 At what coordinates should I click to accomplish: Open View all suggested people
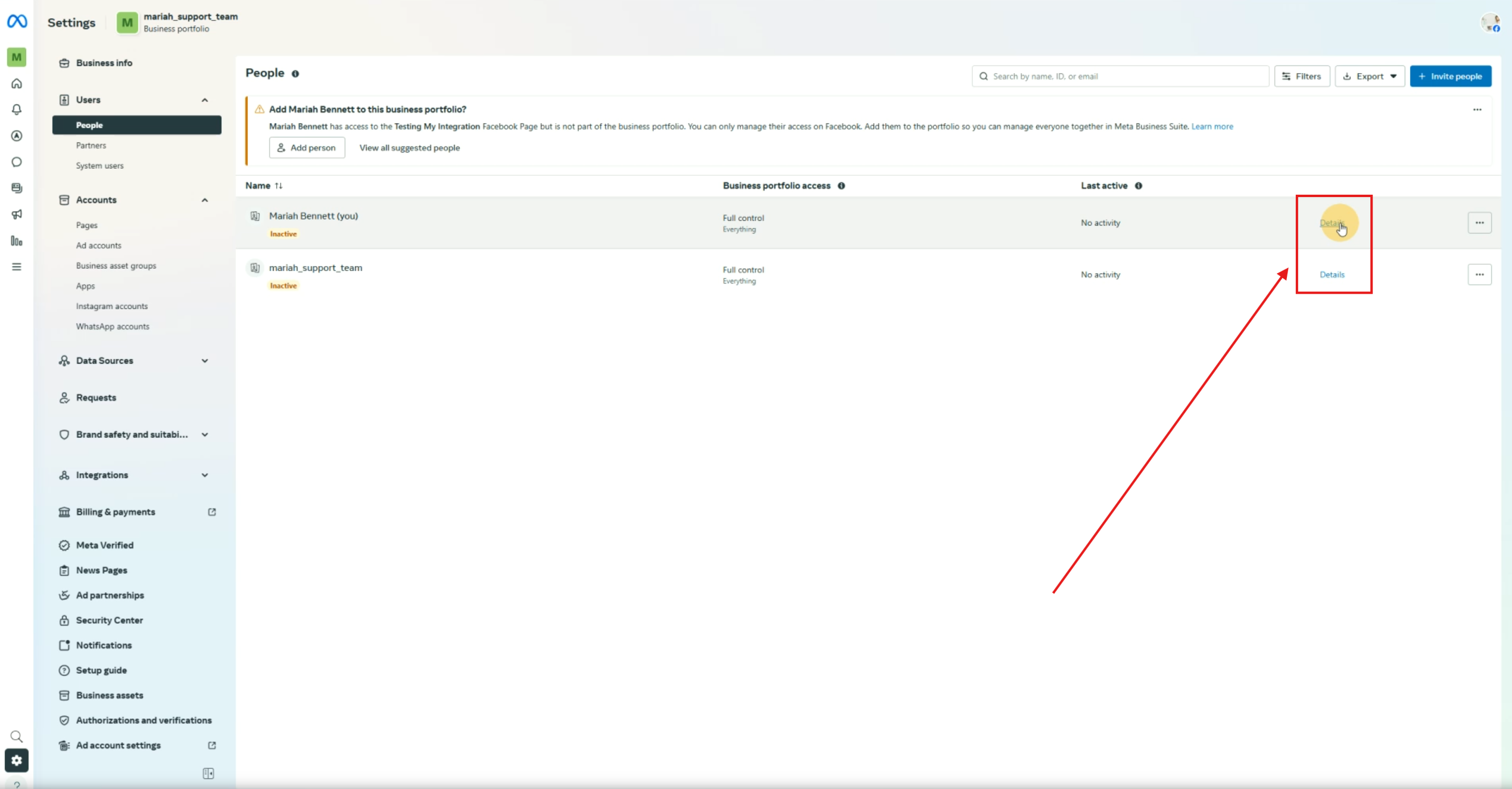410,148
